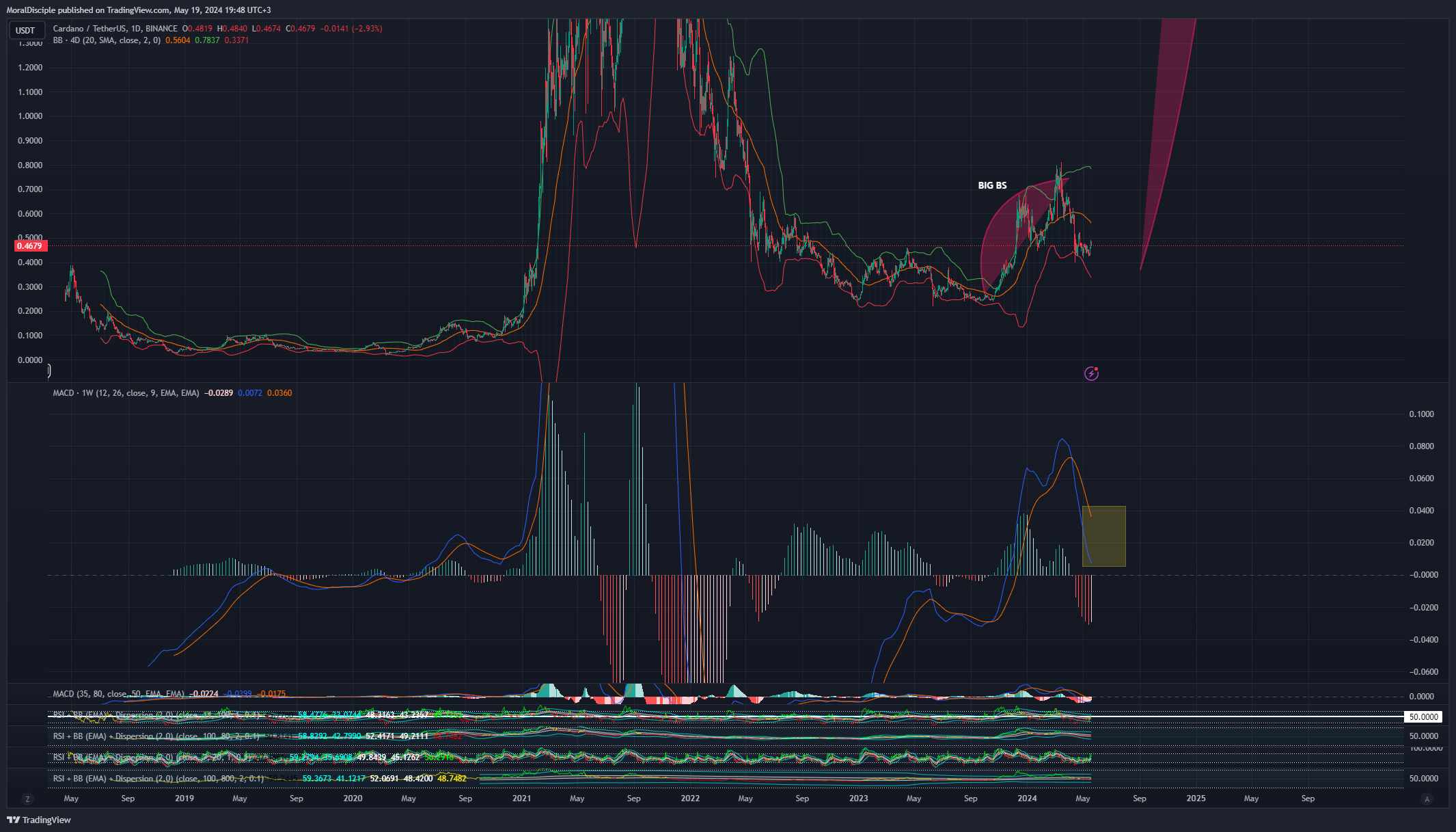Viewport: 1456px width, 832px height.
Task: Select the BB 4D indicator legend
Action: tap(107, 40)
